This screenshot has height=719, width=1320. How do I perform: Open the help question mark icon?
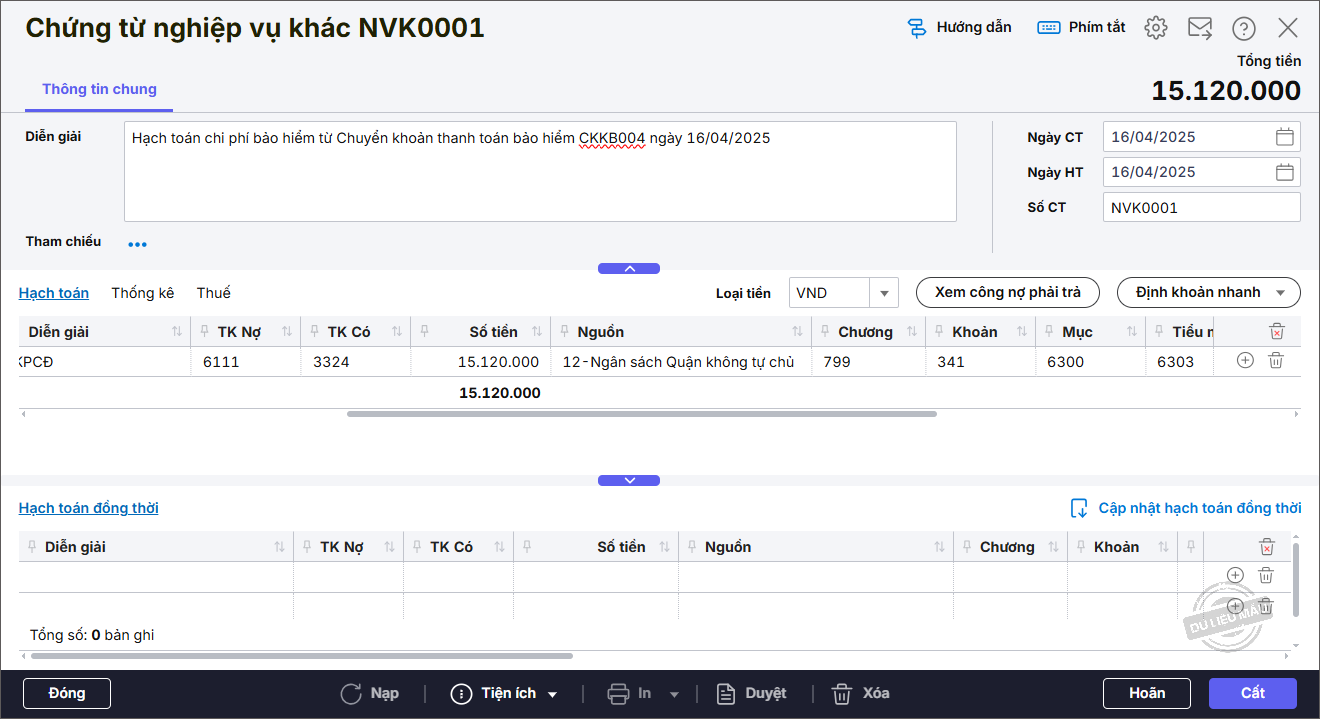pyautogui.click(x=1244, y=28)
